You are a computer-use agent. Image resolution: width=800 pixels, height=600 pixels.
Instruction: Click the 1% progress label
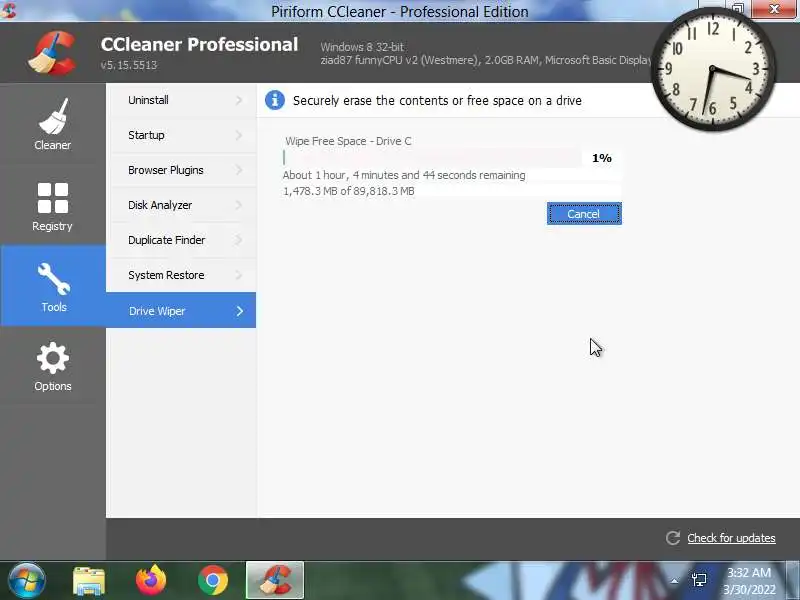coord(602,158)
